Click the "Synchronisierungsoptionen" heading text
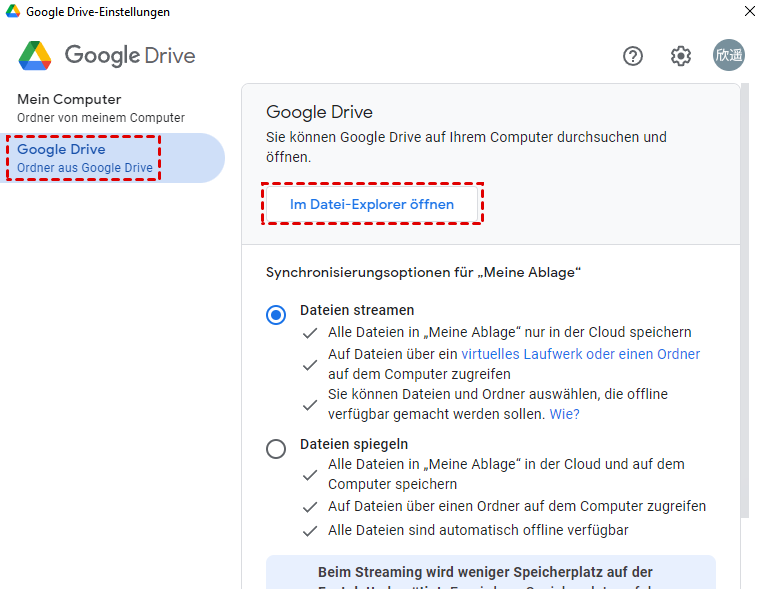The height and width of the screenshot is (603, 763). [x=424, y=272]
